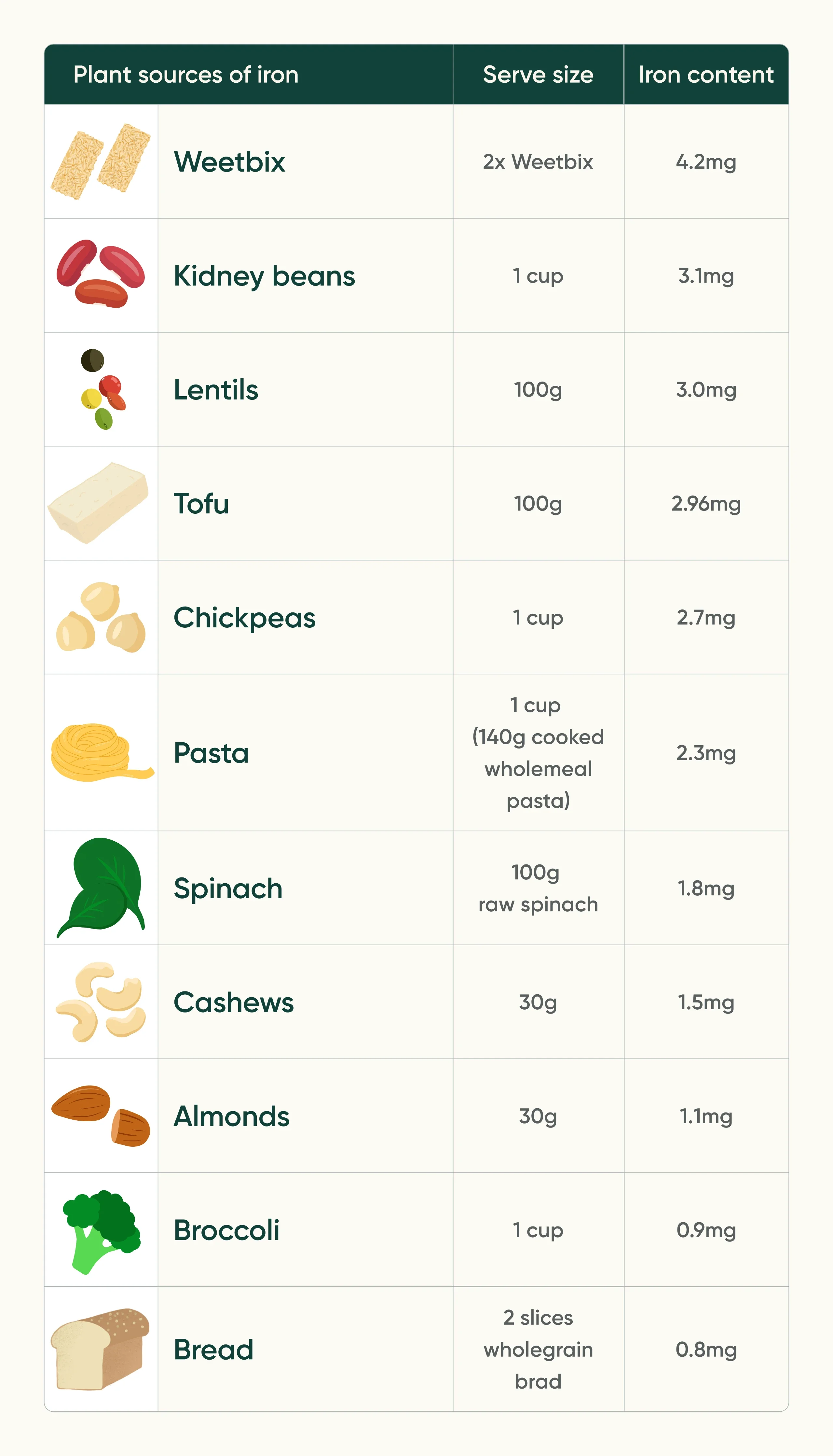Click the '2 slices wholegrain brad' cell

pyautogui.click(x=538, y=1349)
